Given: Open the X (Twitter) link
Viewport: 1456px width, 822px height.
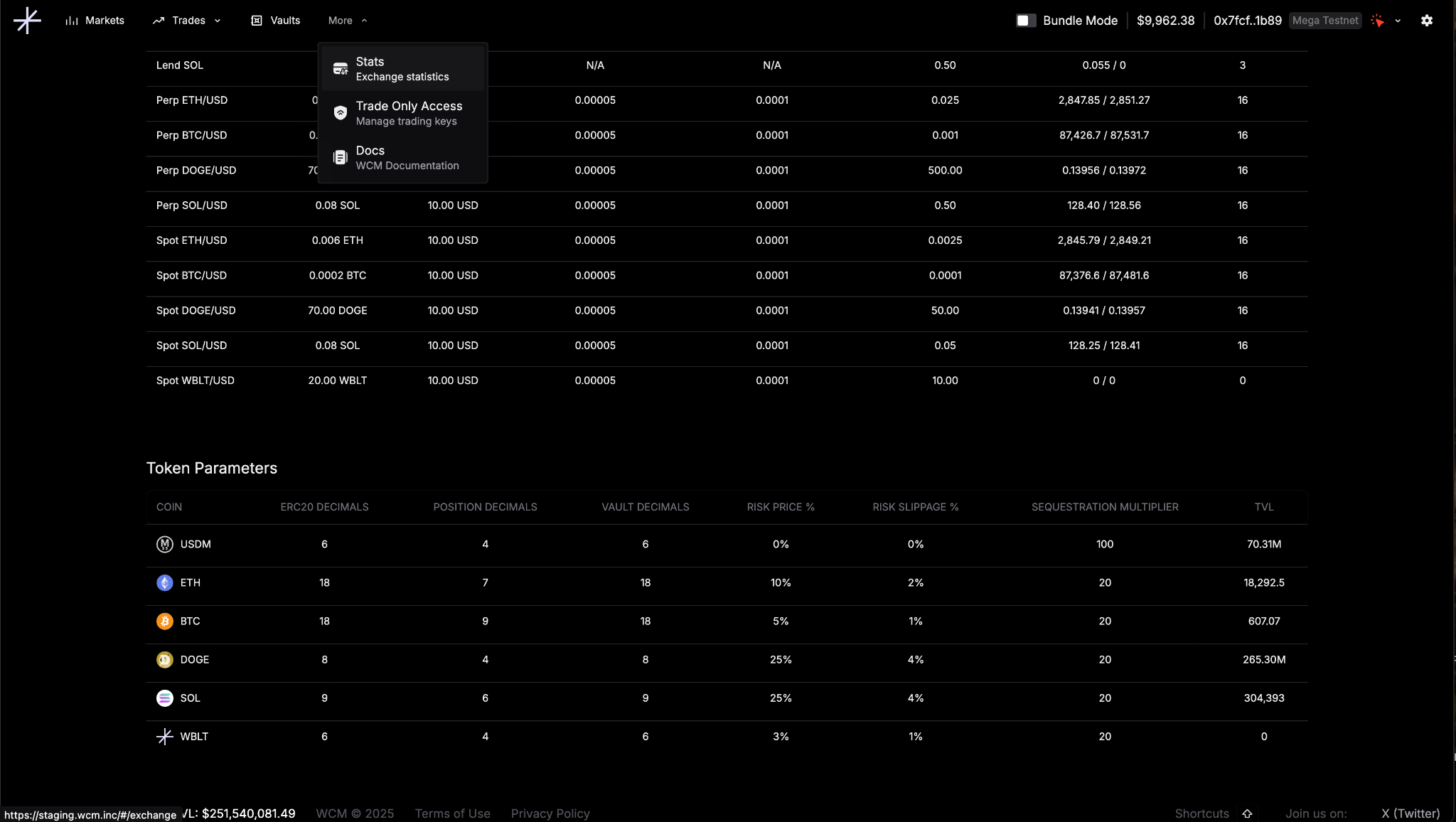Looking at the screenshot, I should (1410, 813).
